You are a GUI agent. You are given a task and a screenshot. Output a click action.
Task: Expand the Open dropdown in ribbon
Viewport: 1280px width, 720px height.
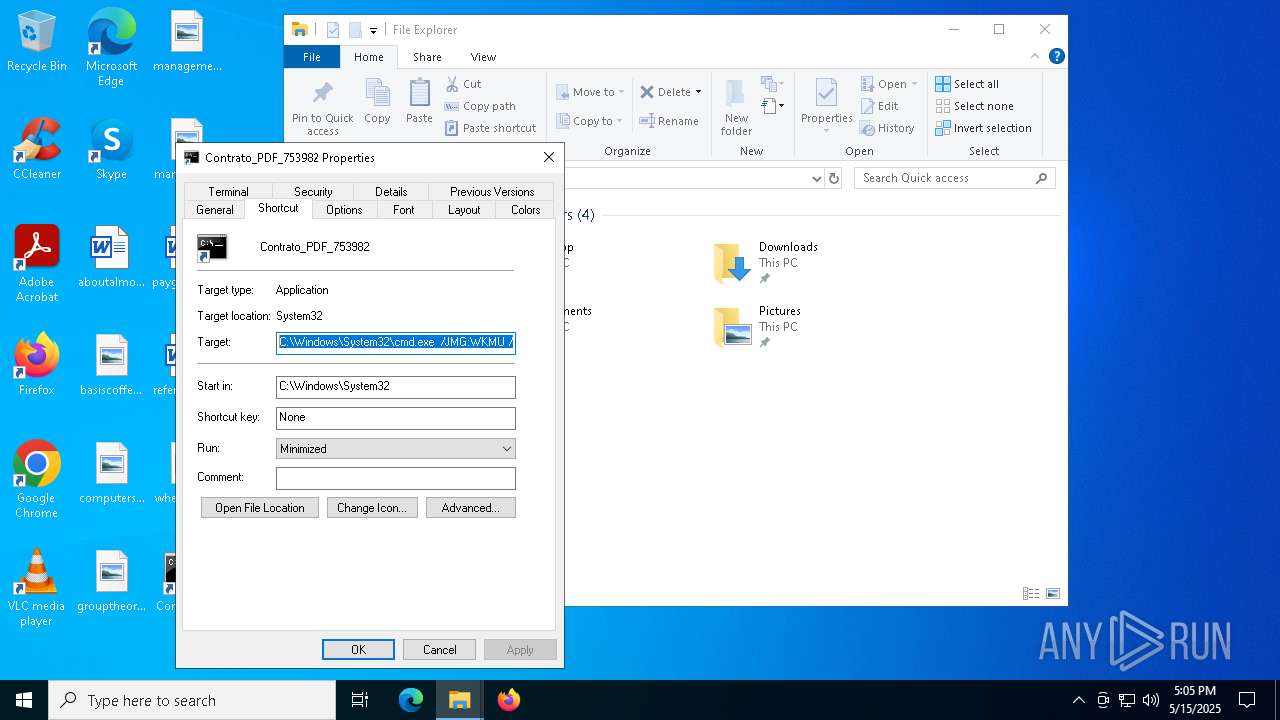(914, 84)
